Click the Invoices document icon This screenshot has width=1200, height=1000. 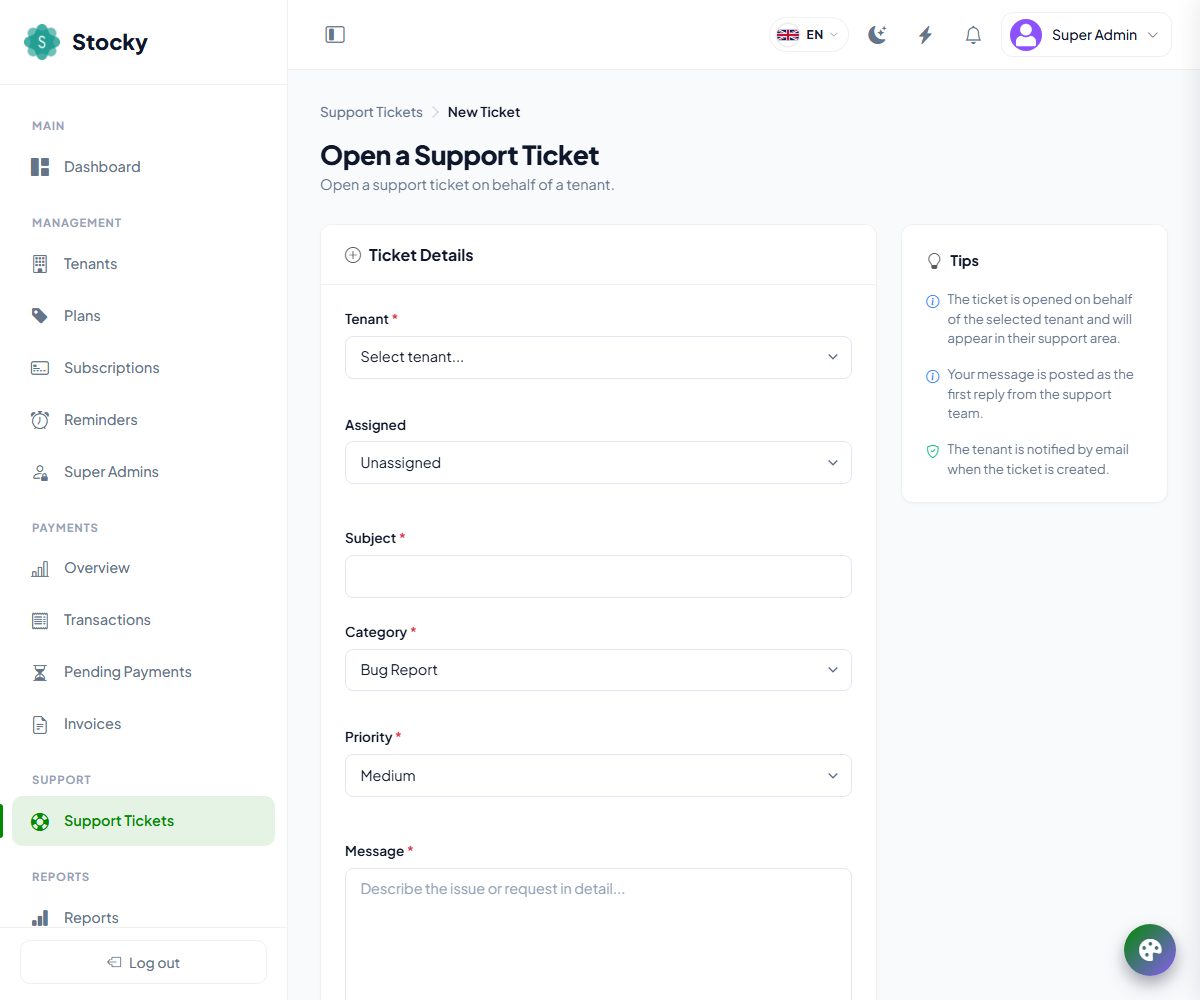[x=40, y=724]
